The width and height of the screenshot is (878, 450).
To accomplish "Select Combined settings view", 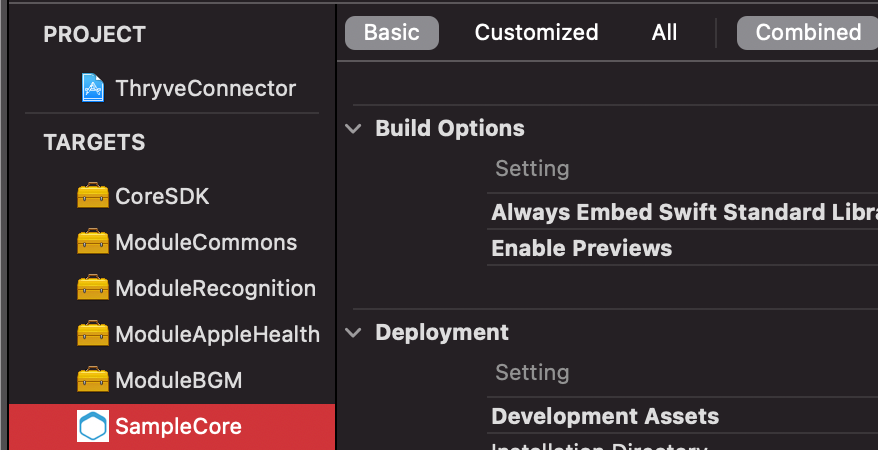I will [x=808, y=32].
